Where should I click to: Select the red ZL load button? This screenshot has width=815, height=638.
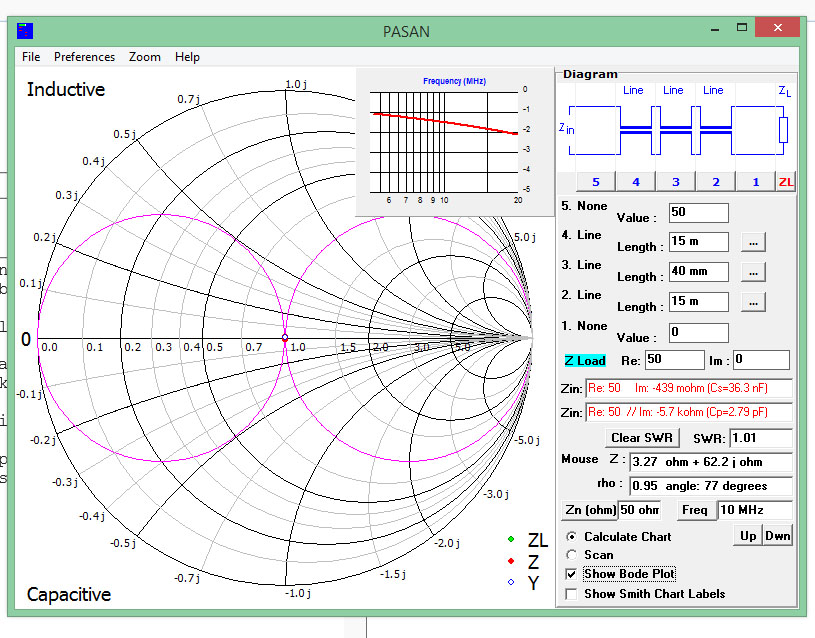[x=785, y=182]
